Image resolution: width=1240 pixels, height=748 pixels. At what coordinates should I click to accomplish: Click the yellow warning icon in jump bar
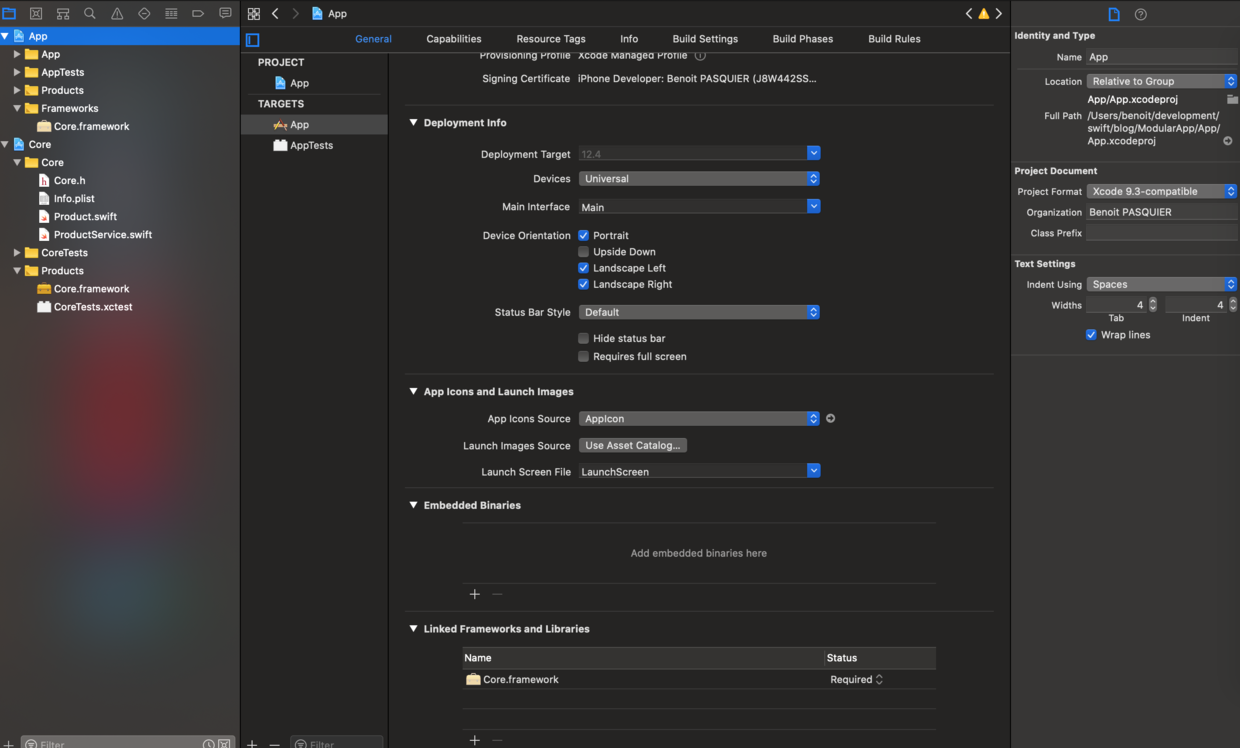[x=984, y=14]
